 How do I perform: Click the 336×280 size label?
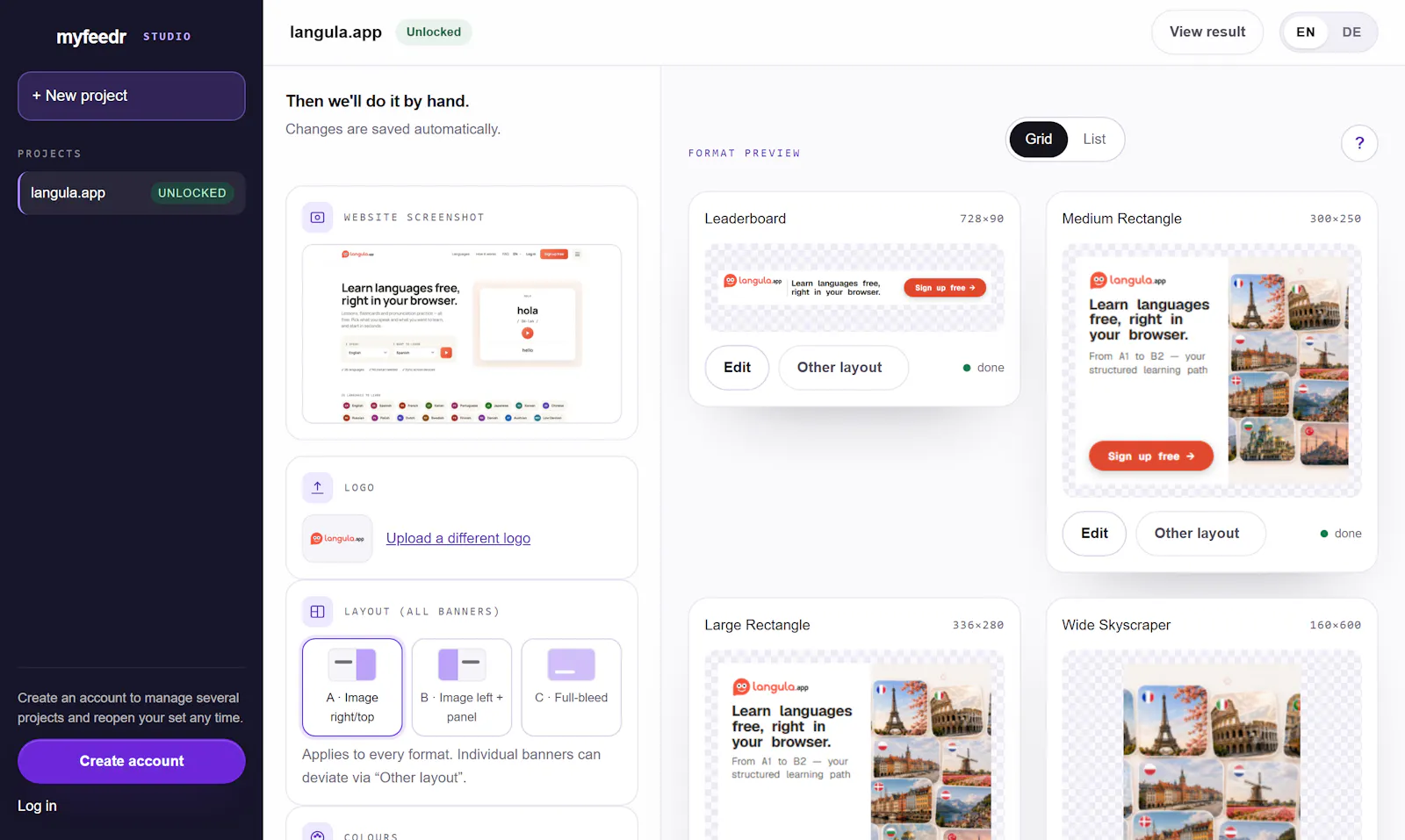[978, 625]
